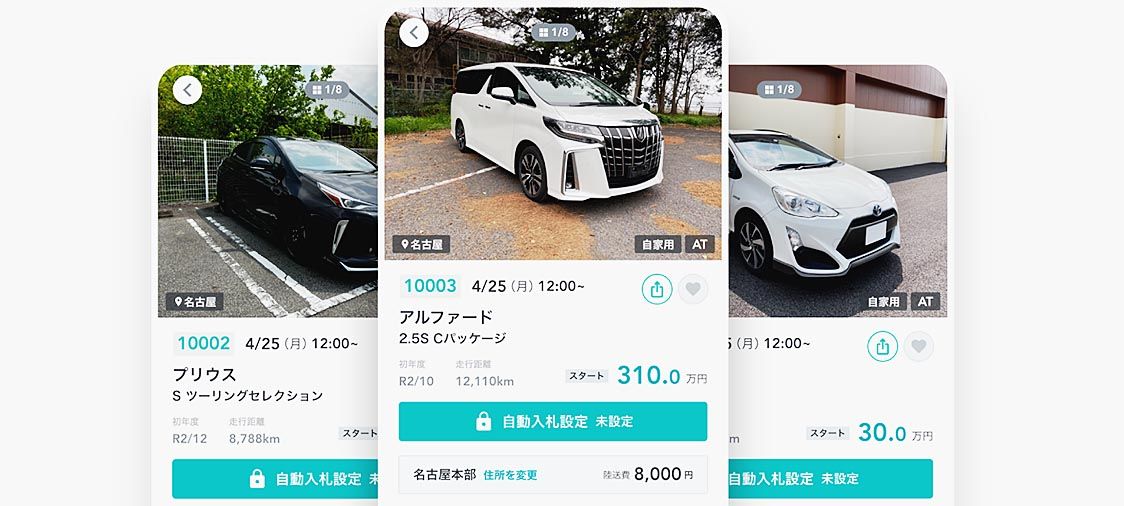
Task: Set auto bid 自動入札設定 for Alphard
Action: coord(553,421)
